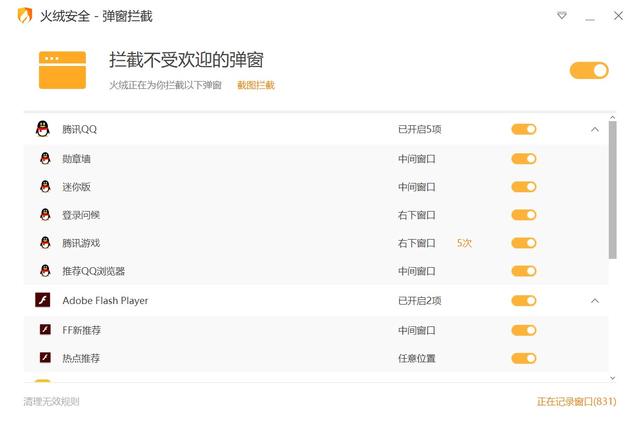Click the 已开启2项 status text
The image size is (640, 421).
420,301
